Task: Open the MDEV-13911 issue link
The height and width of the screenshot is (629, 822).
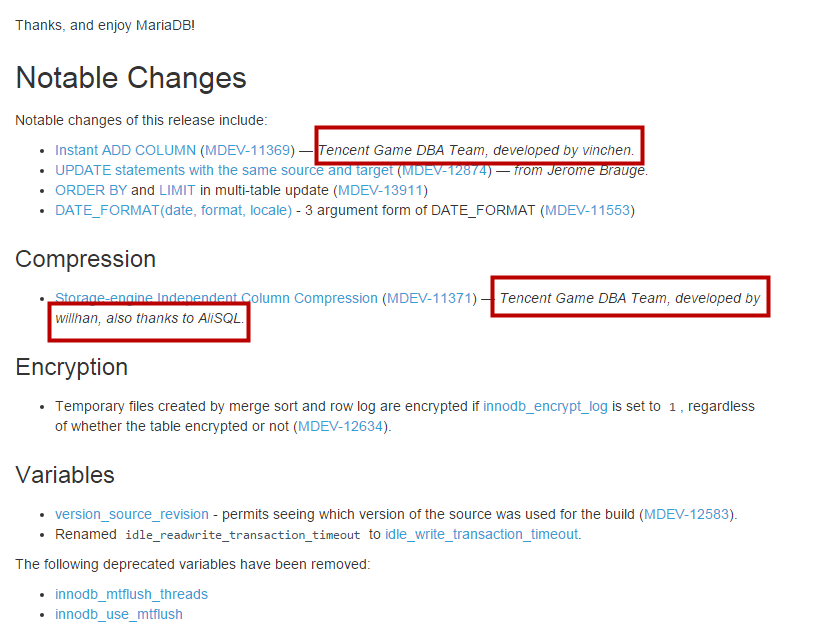Action: click(380, 190)
